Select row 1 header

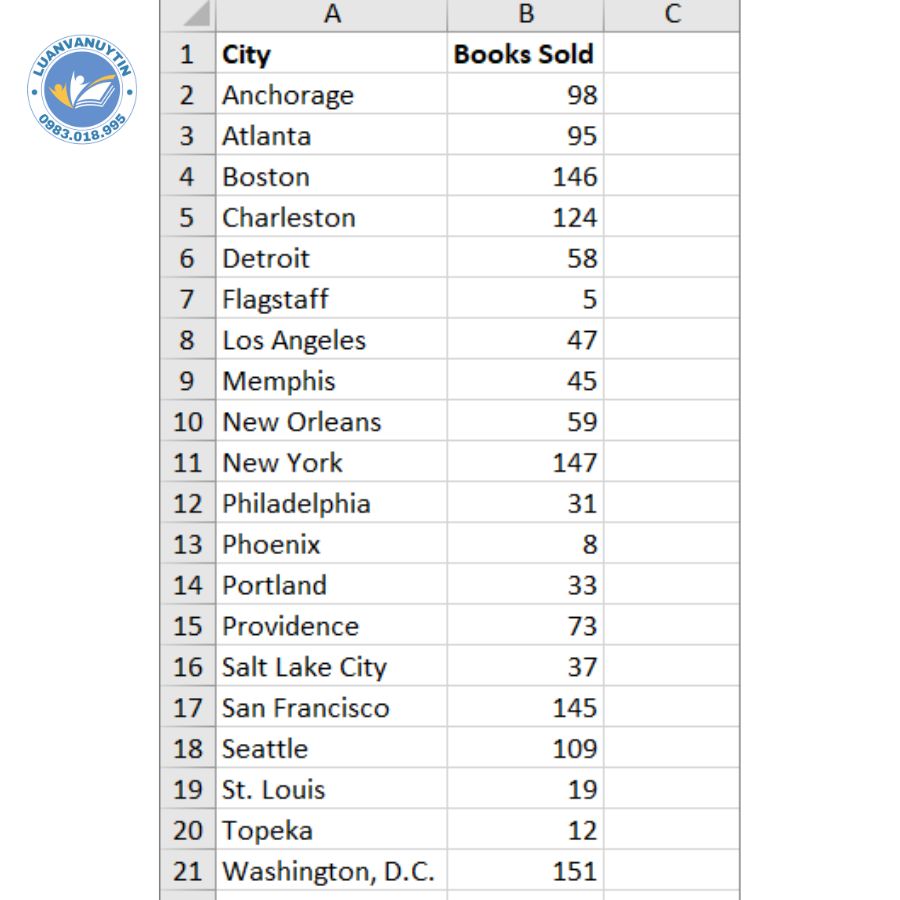[x=187, y=54]
